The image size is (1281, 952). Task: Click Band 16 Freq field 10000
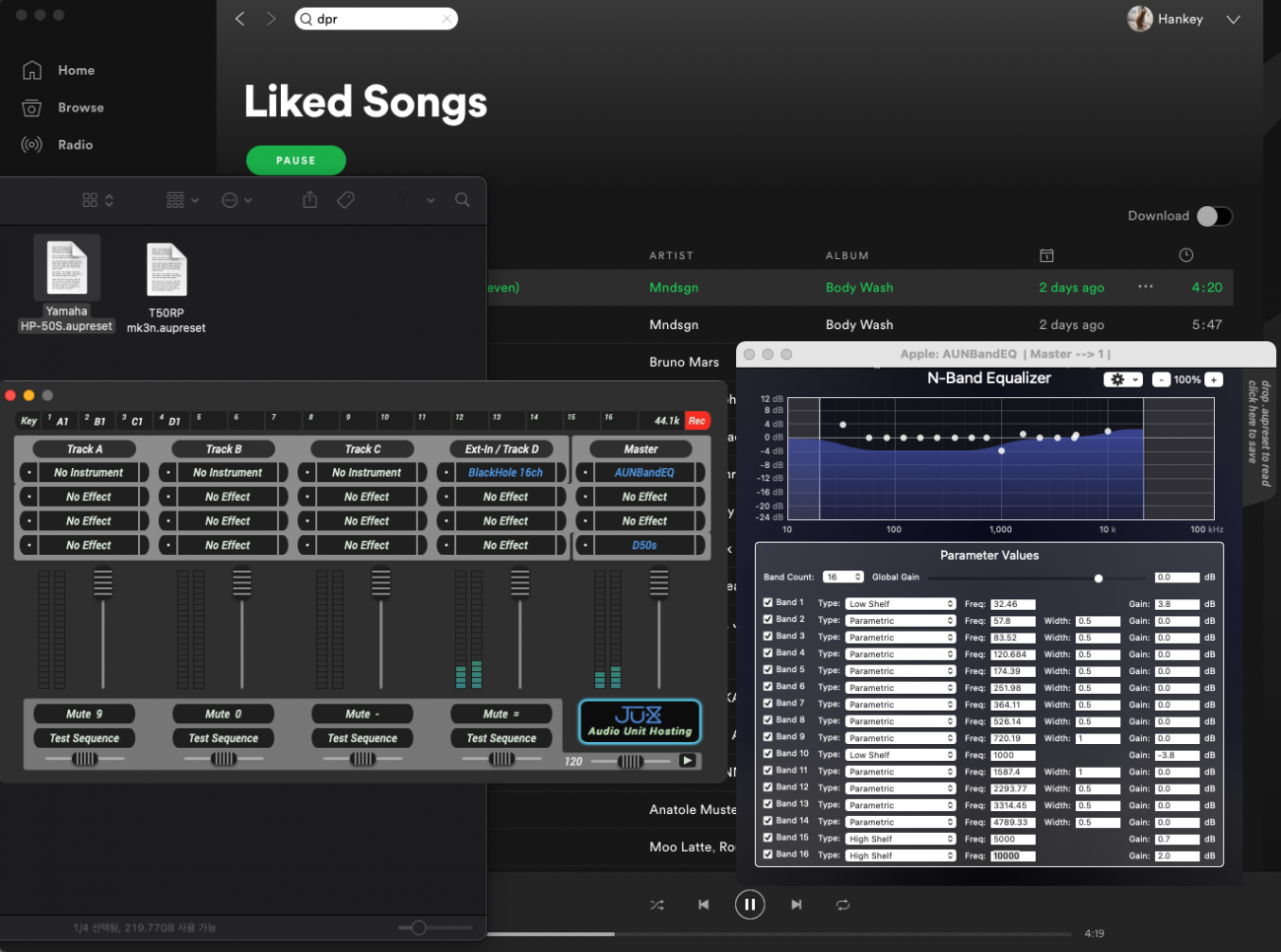point(1013,855)
